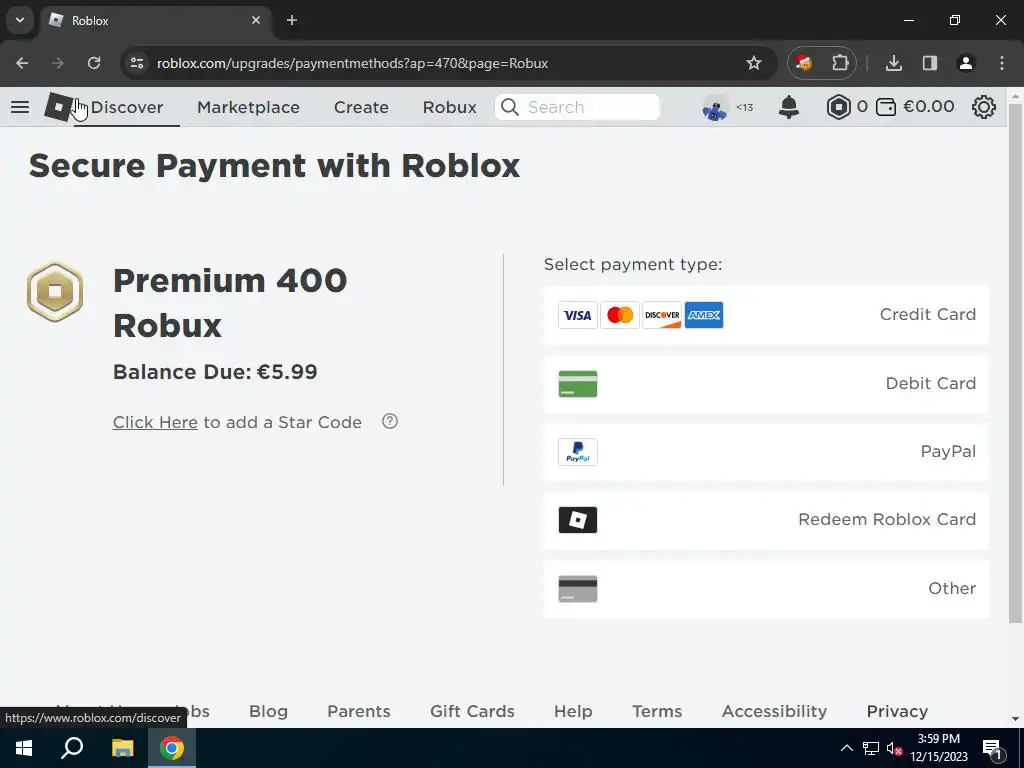
Task: Click the Premium 400 Robux coin icon
Action: tap(55, 291)
